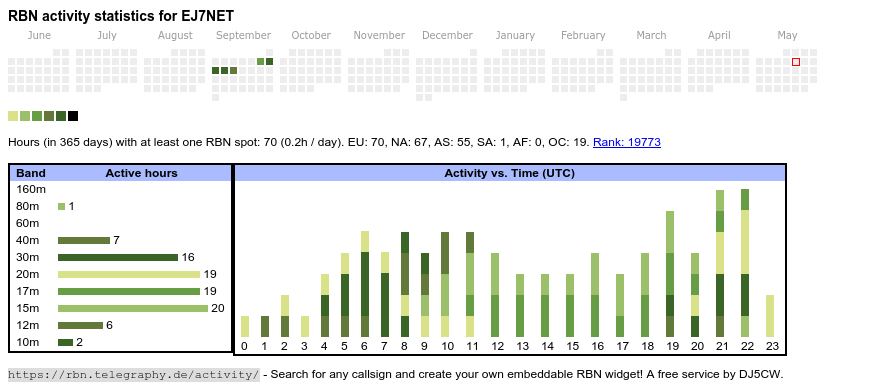Click the activity bar for hour 0

(245, 327)
